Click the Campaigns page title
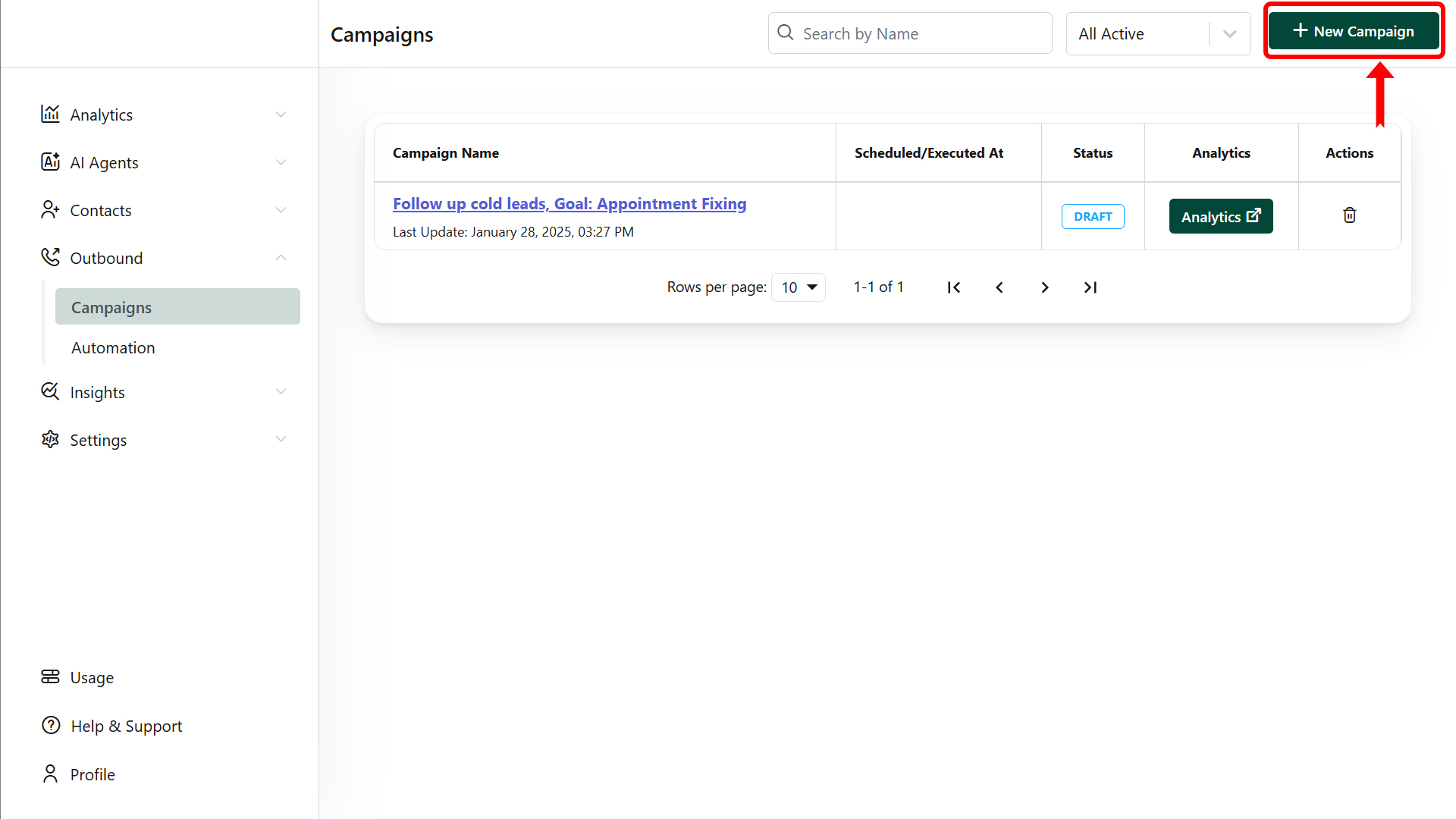 (382, 34)
